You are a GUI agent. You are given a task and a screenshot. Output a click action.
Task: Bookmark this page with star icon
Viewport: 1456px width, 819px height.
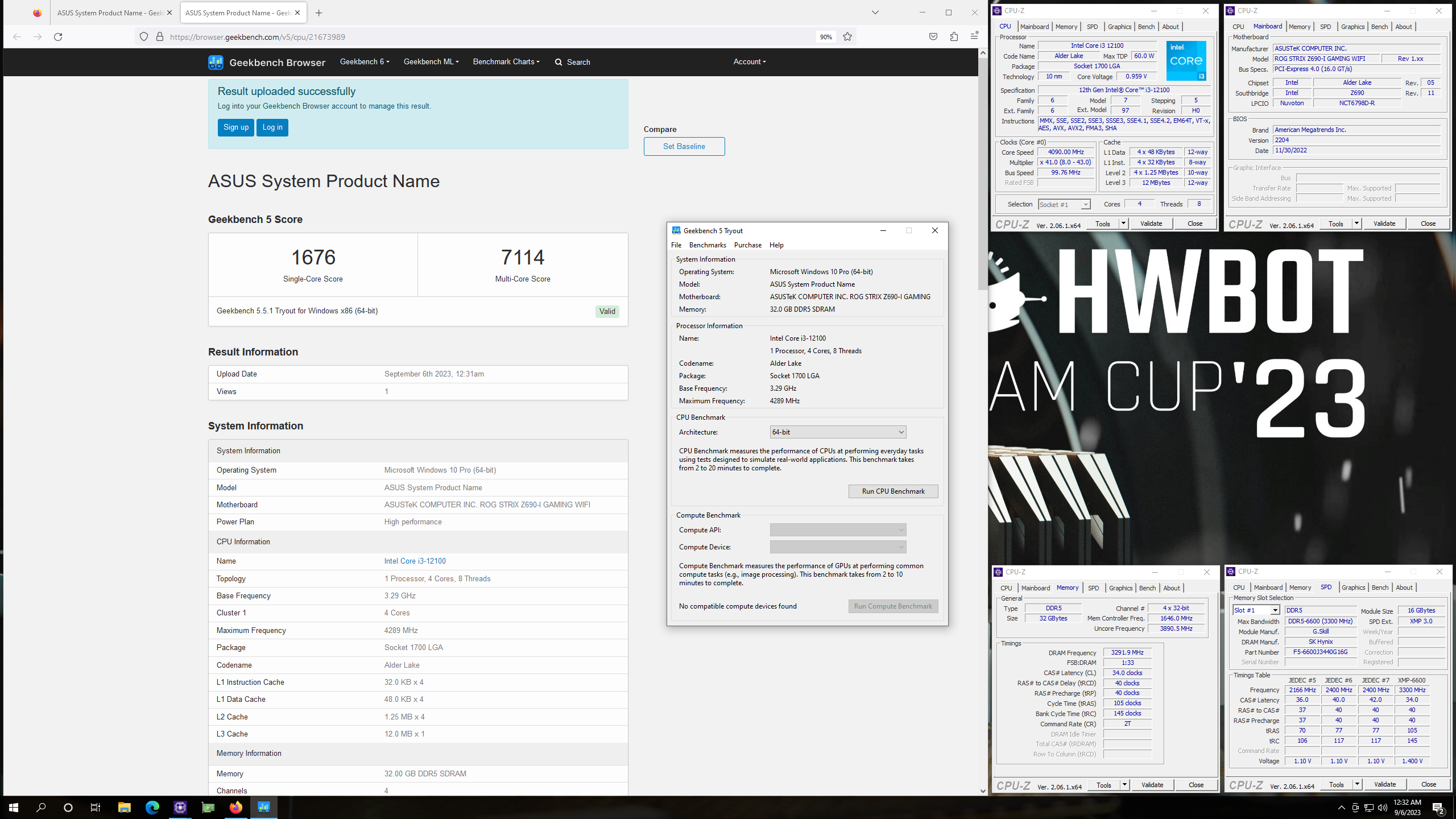tap(847, 37)
